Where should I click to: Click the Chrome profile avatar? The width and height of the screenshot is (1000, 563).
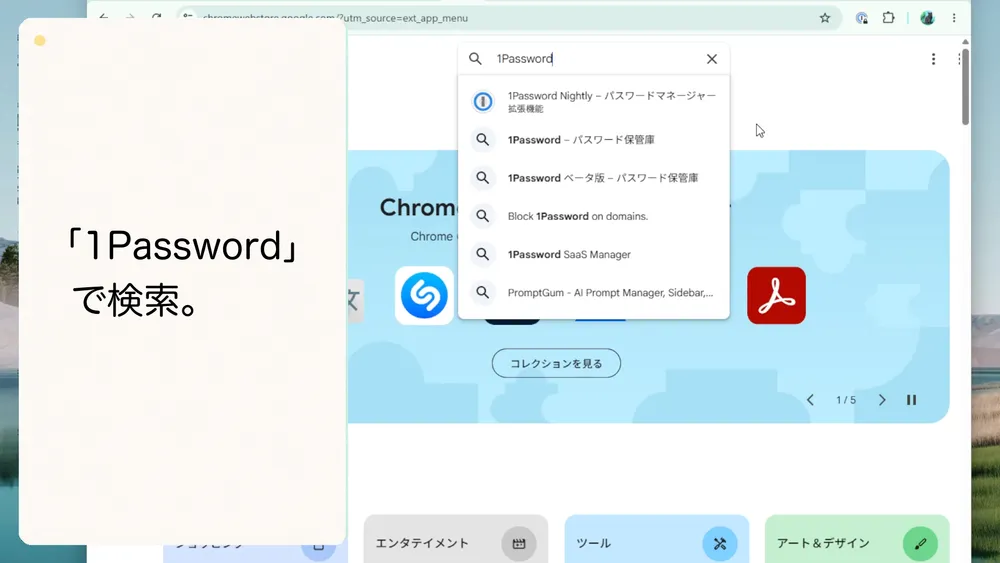coord(927,18)
